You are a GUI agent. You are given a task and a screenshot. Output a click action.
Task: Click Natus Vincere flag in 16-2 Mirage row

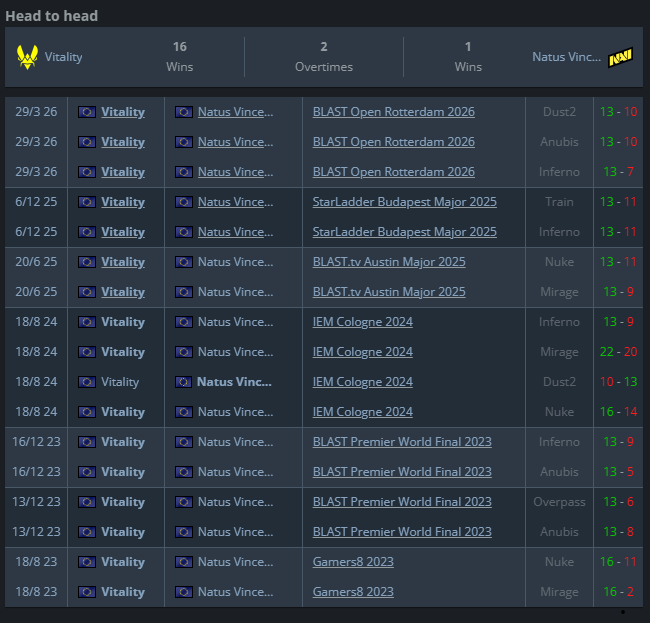[184, 592]
